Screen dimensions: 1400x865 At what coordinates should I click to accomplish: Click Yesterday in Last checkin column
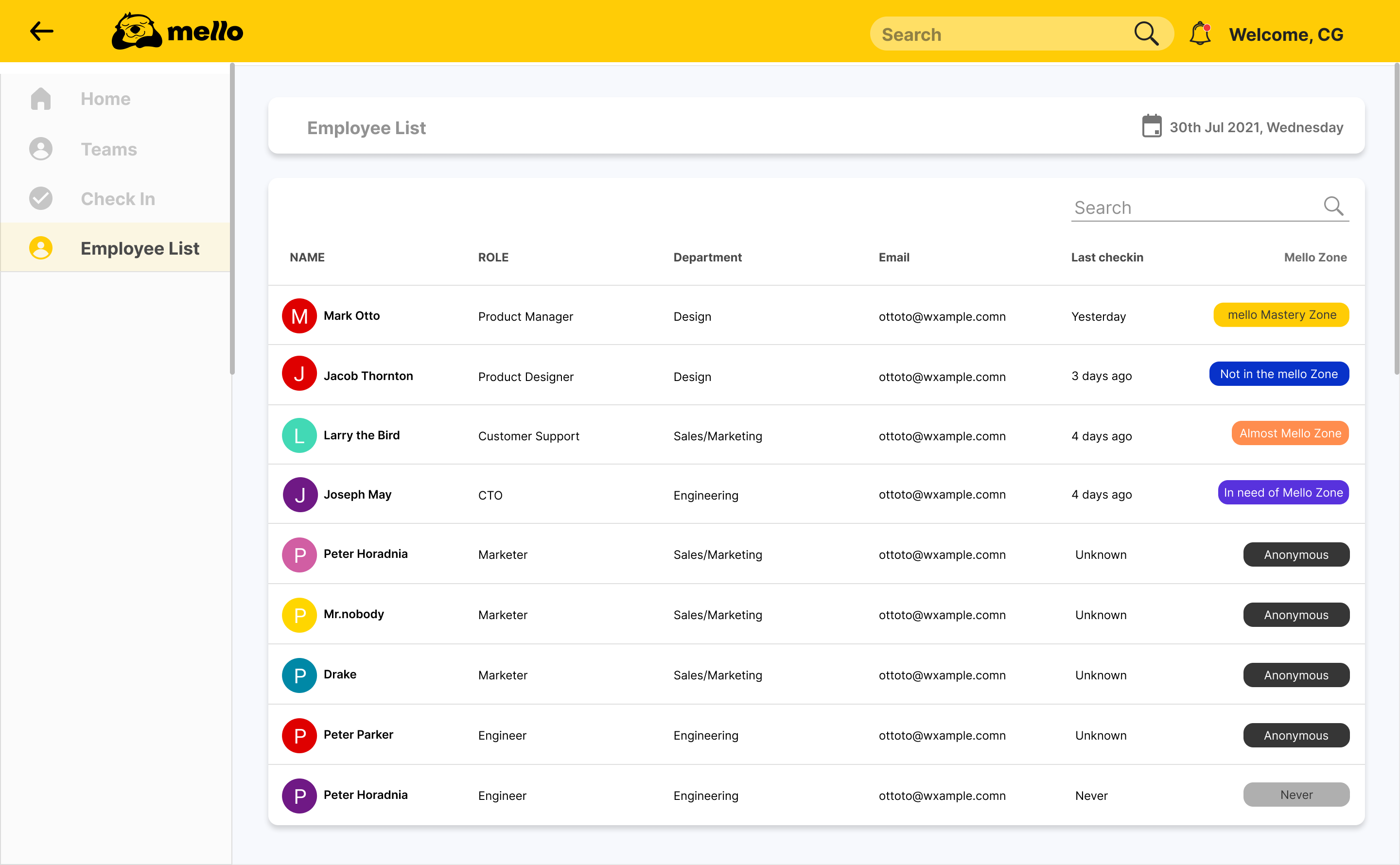pos(1099,316)
